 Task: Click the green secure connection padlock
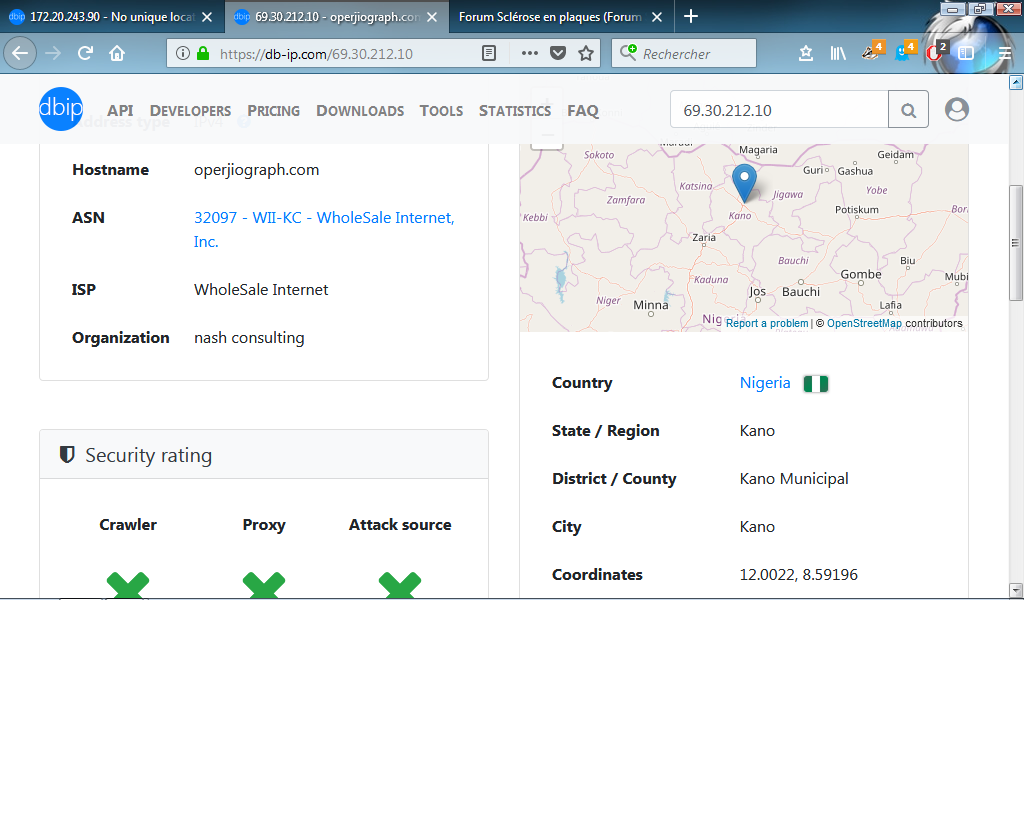click(203, 54)
